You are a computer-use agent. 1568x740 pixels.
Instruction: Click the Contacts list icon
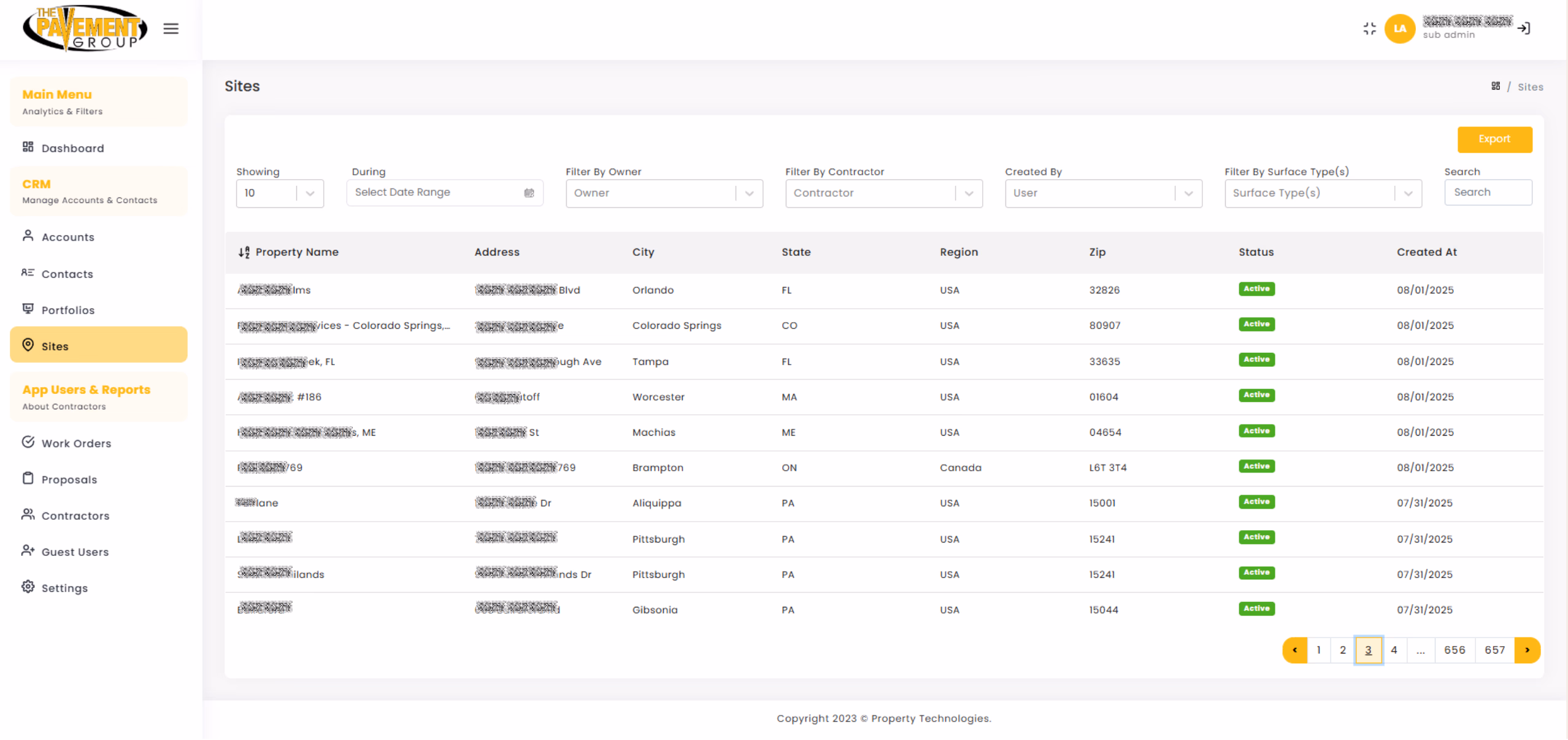28,272
